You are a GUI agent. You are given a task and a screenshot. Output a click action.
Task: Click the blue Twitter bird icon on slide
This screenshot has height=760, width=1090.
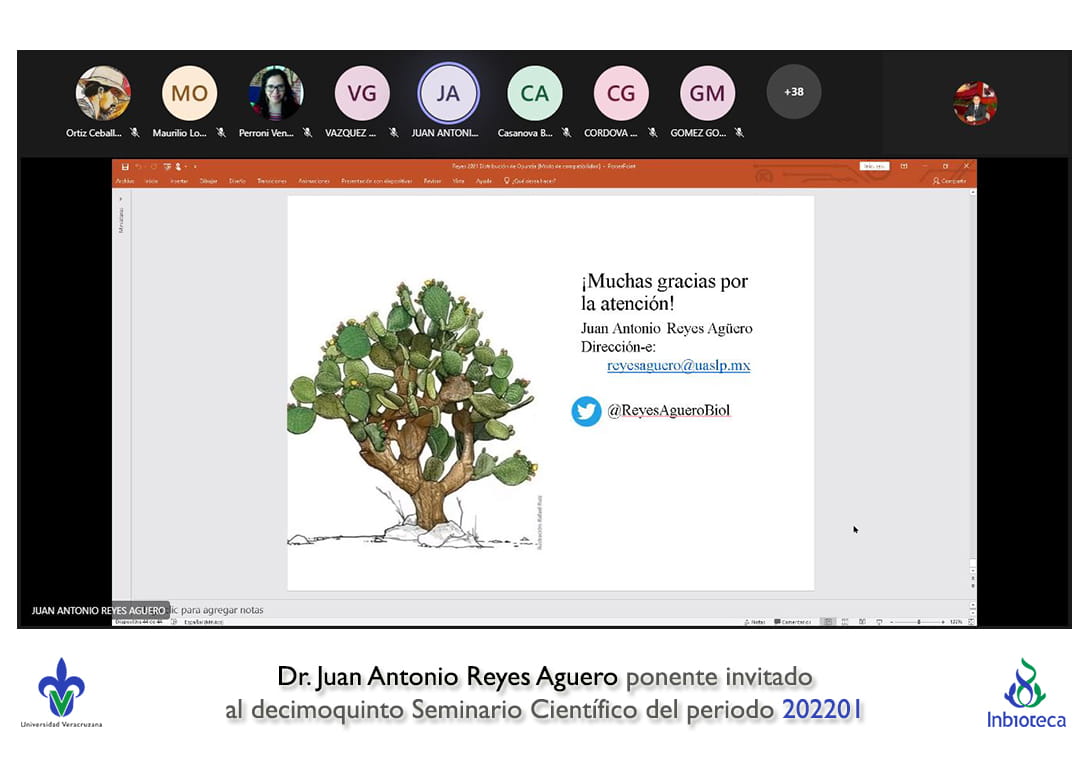586,411
